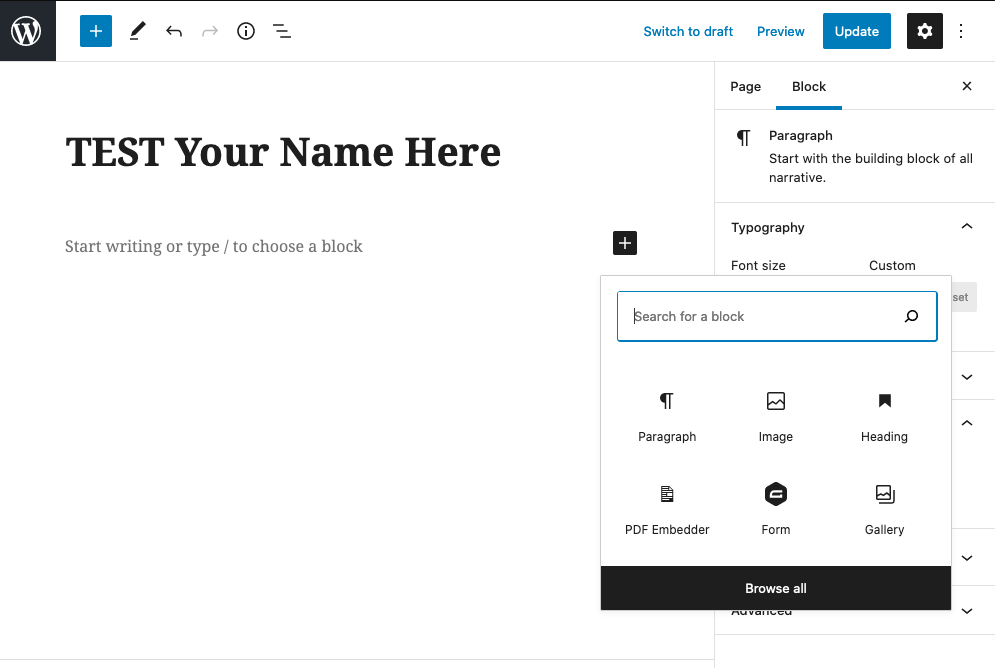This screenshot has height=668, width=995.
Task: Click the Font size label
Action: 758,265
